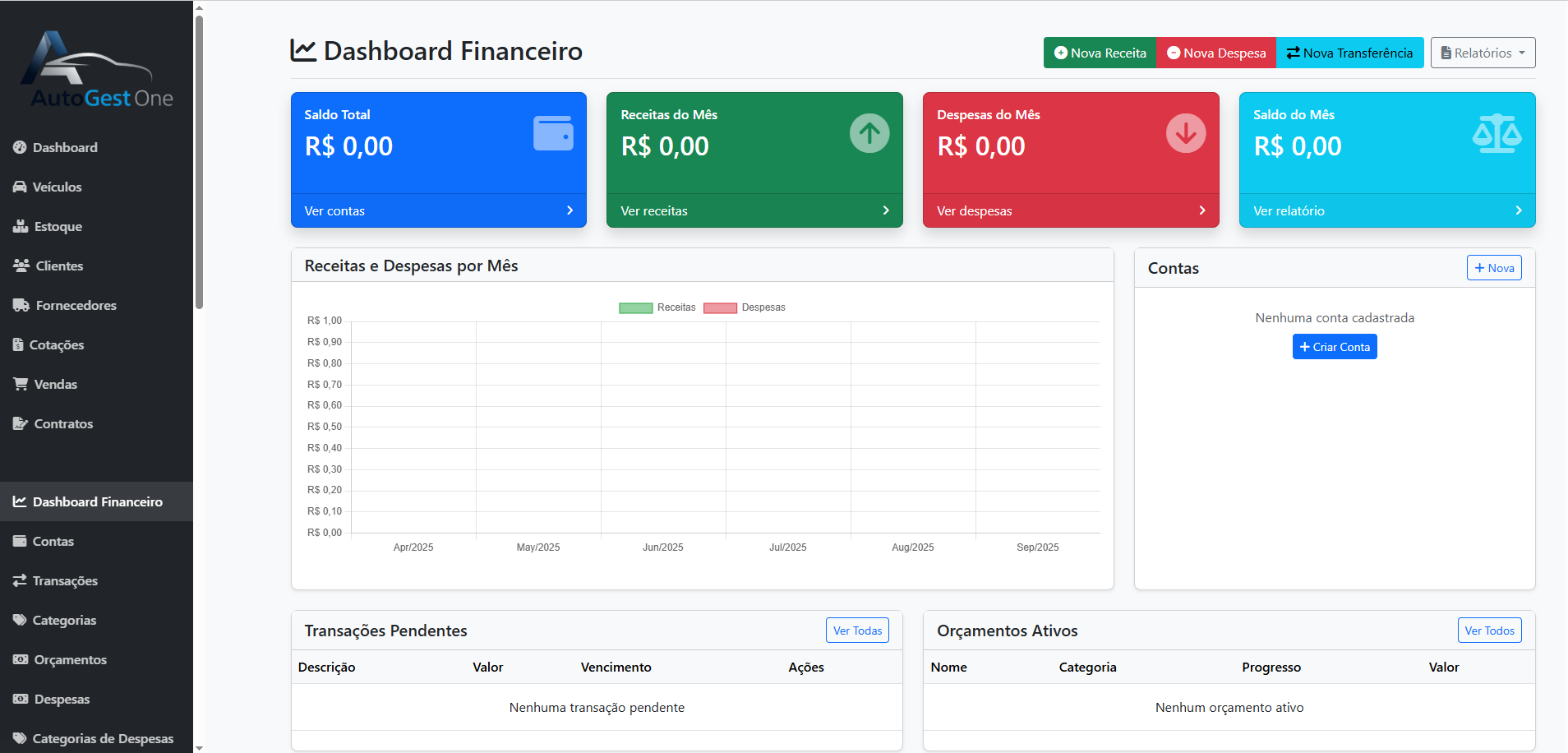
Task: Click the shopping cart icon beside Vendas
Action: pos(21,384)
